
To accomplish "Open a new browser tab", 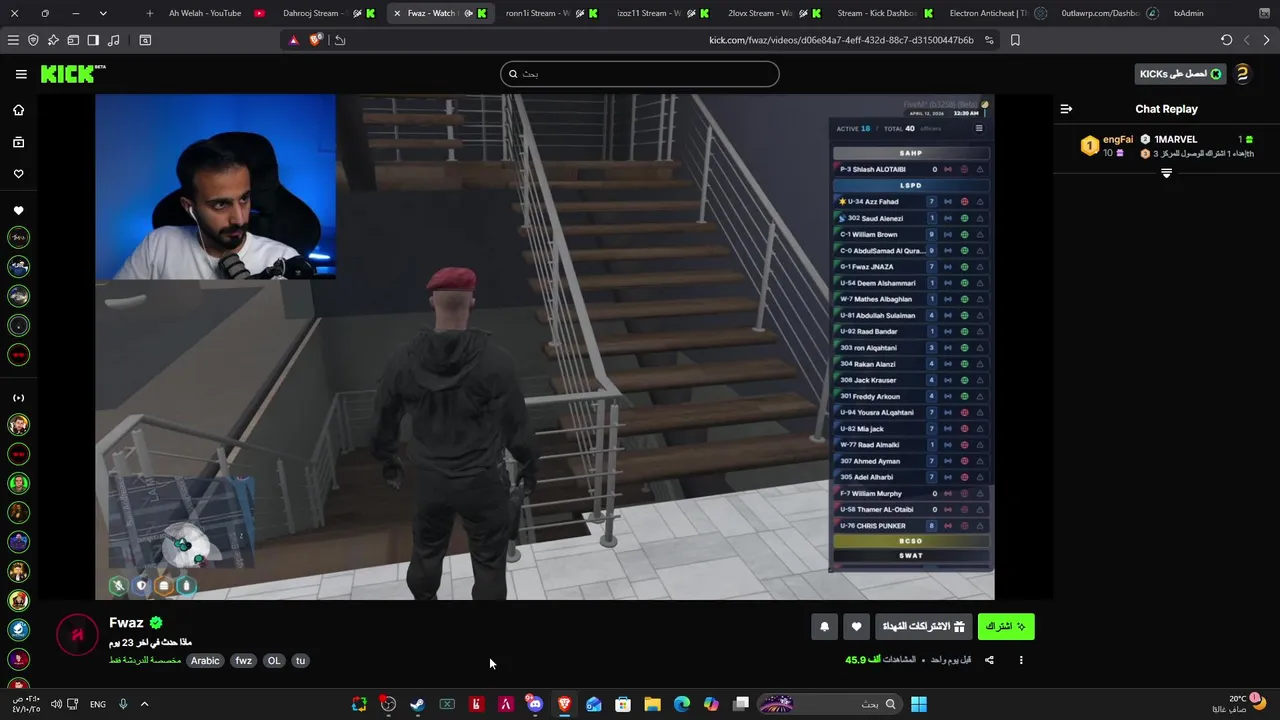I will click(x=150, y=13).
